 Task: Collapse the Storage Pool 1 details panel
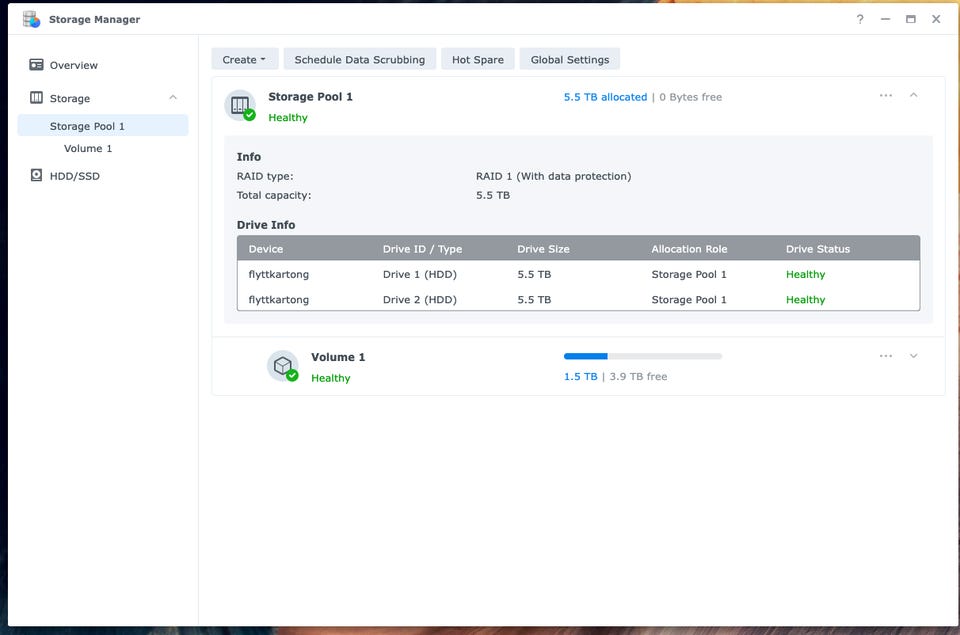[913, 96]
